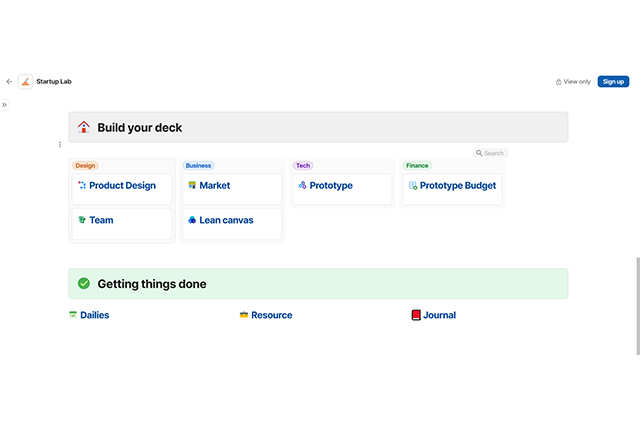This screenshot has width=640, height=426.
Task: Click the View only label
Action: point(577,82)
